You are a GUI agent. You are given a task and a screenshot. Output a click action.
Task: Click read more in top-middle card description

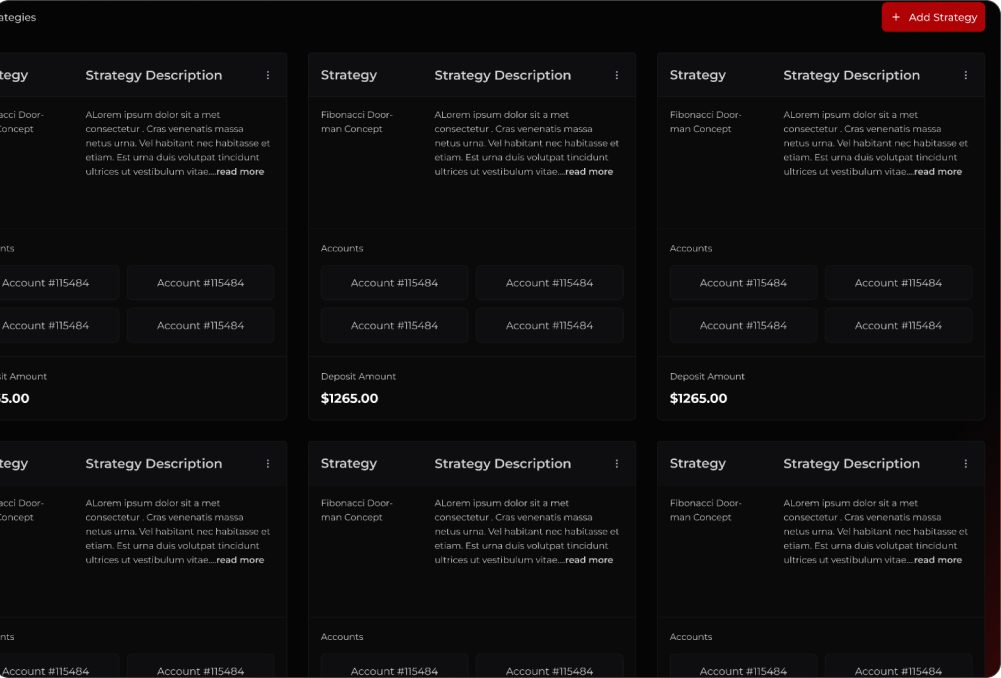point(589,172)
